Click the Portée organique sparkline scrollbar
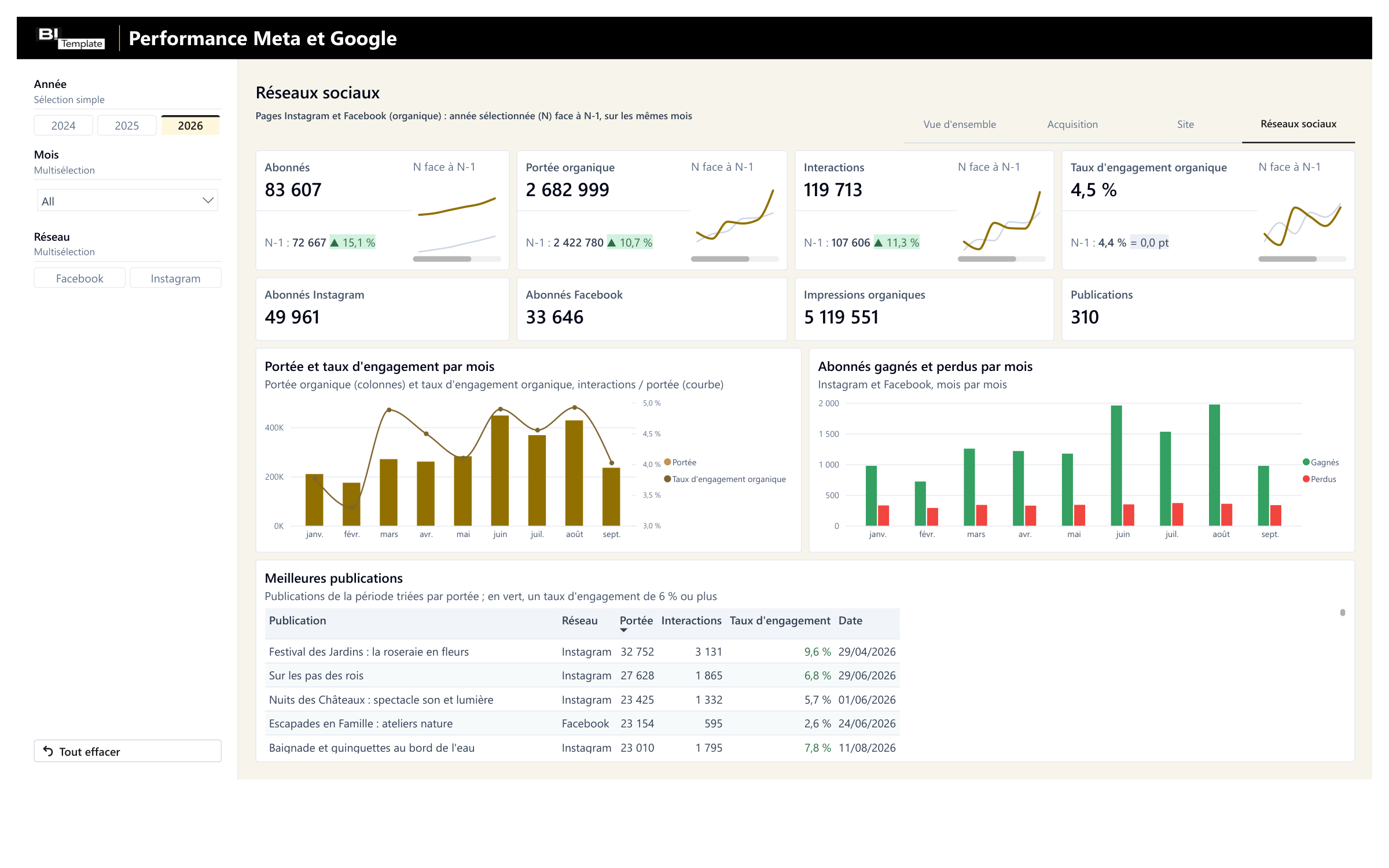 coord(720,259)
